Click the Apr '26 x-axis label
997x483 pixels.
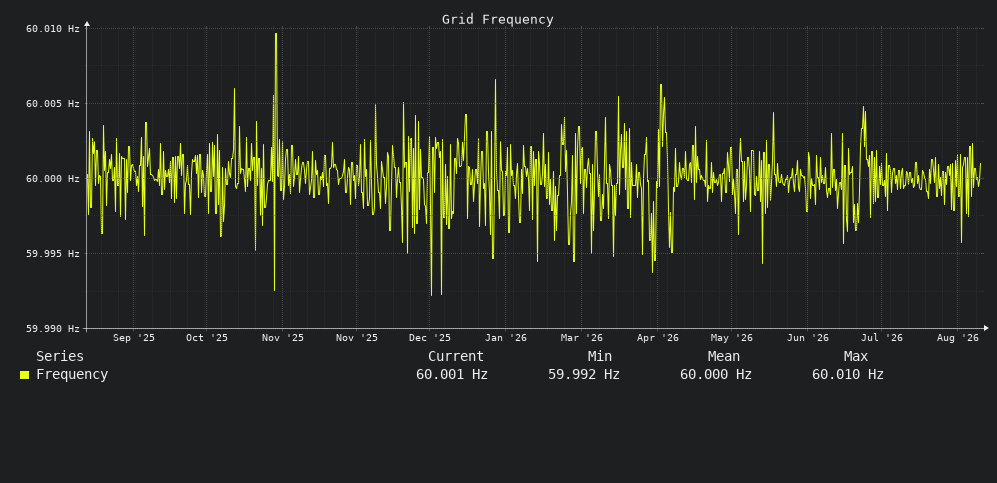[658, 337]
